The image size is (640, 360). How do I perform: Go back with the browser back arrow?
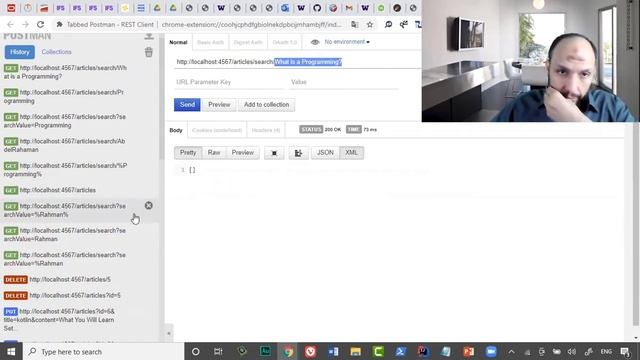(x=10, y=24)
